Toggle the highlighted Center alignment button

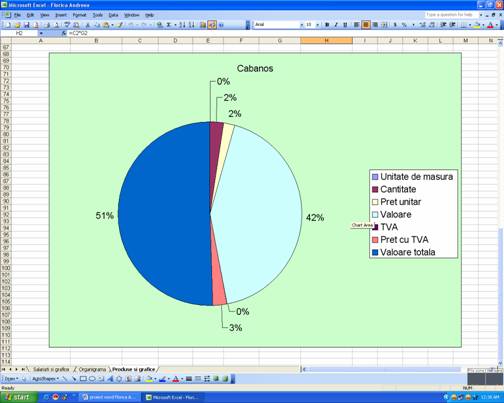(366, 25)
